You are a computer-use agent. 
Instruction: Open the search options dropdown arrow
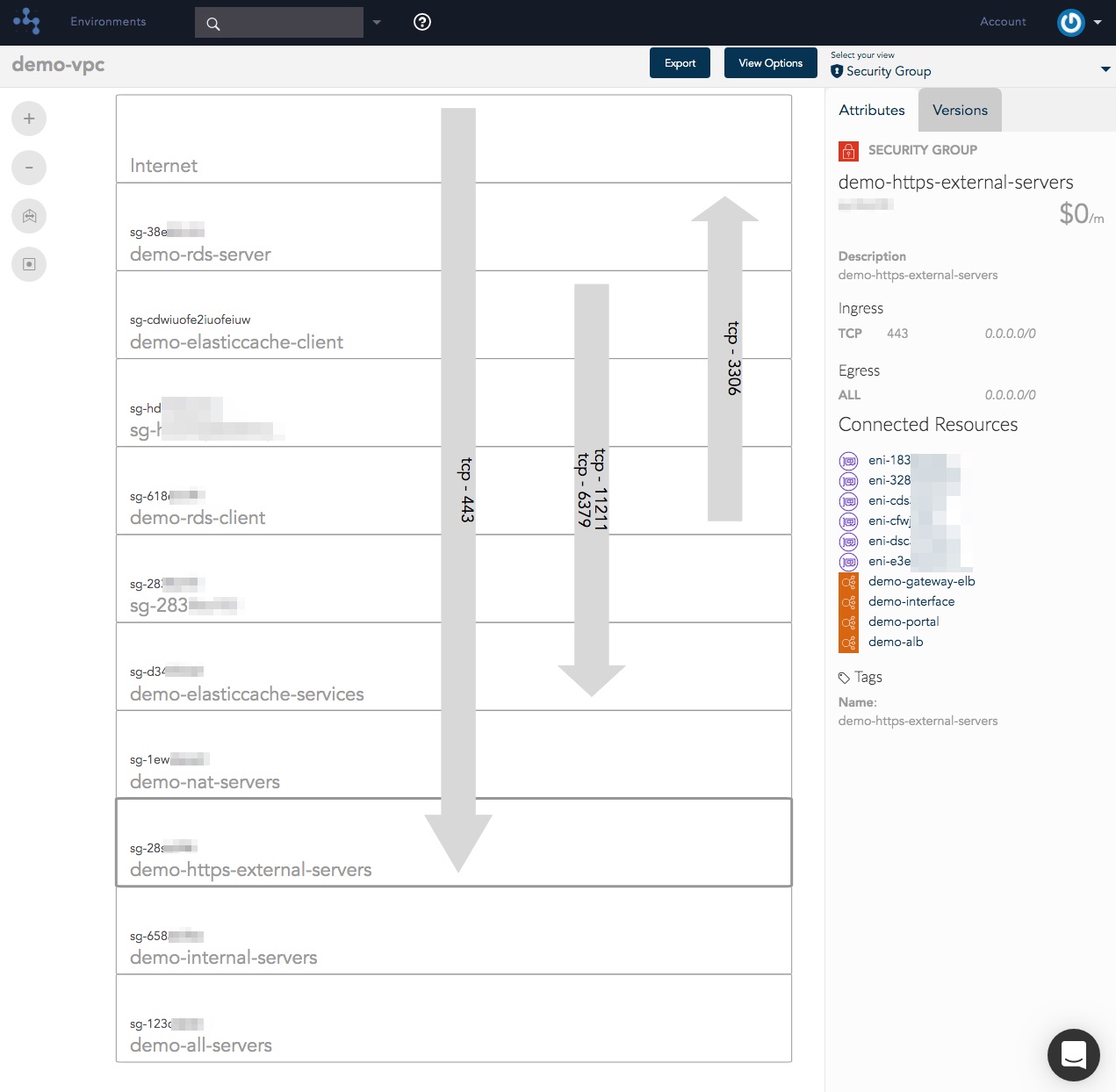point(377,23)
